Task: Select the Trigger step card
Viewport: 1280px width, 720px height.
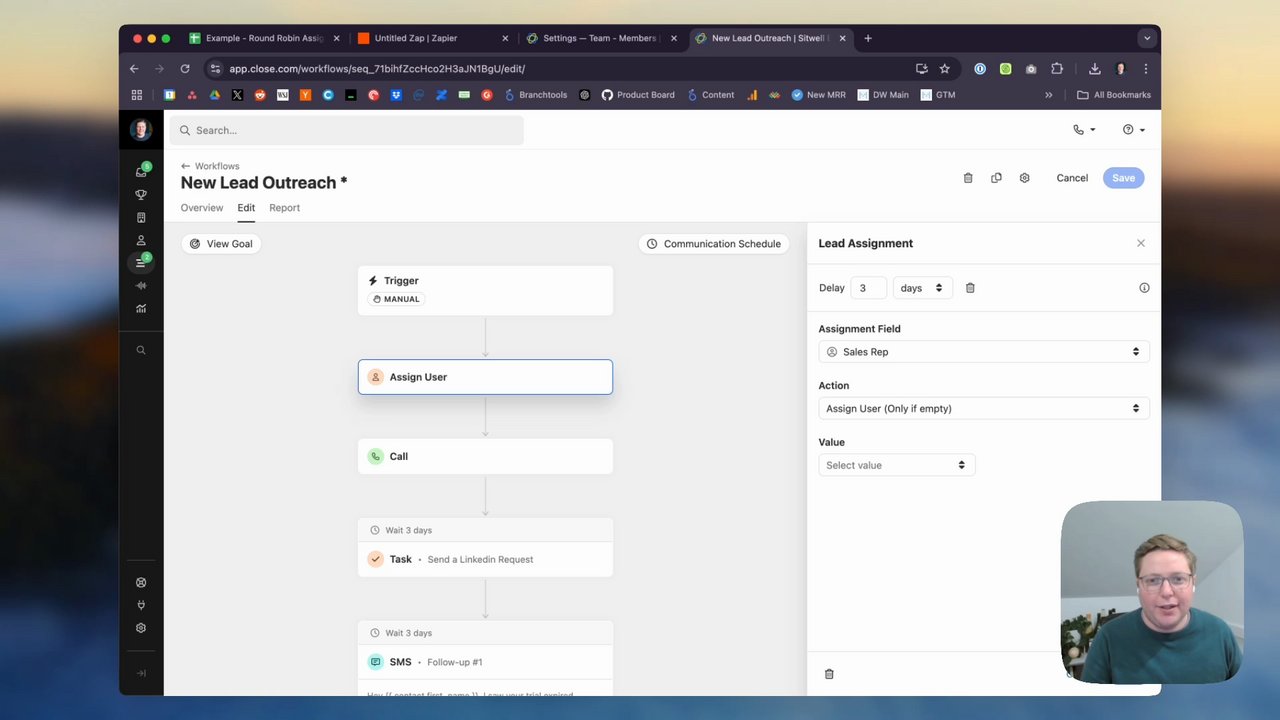Action: [x=485, y=290]
